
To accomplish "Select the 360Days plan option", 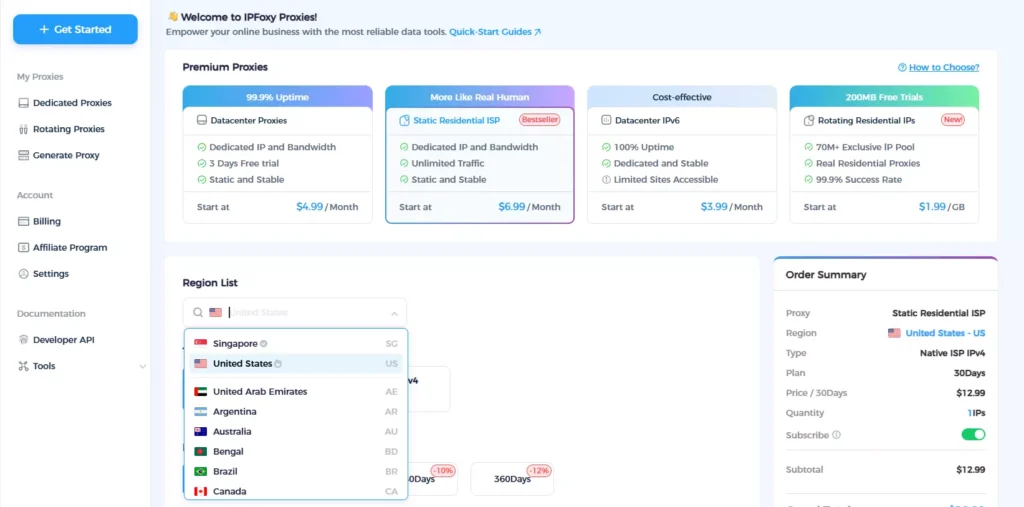I will point(512,479).
